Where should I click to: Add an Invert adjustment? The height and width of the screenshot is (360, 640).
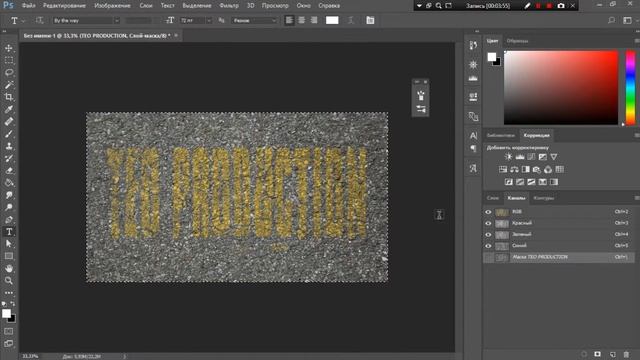(509, 182)
